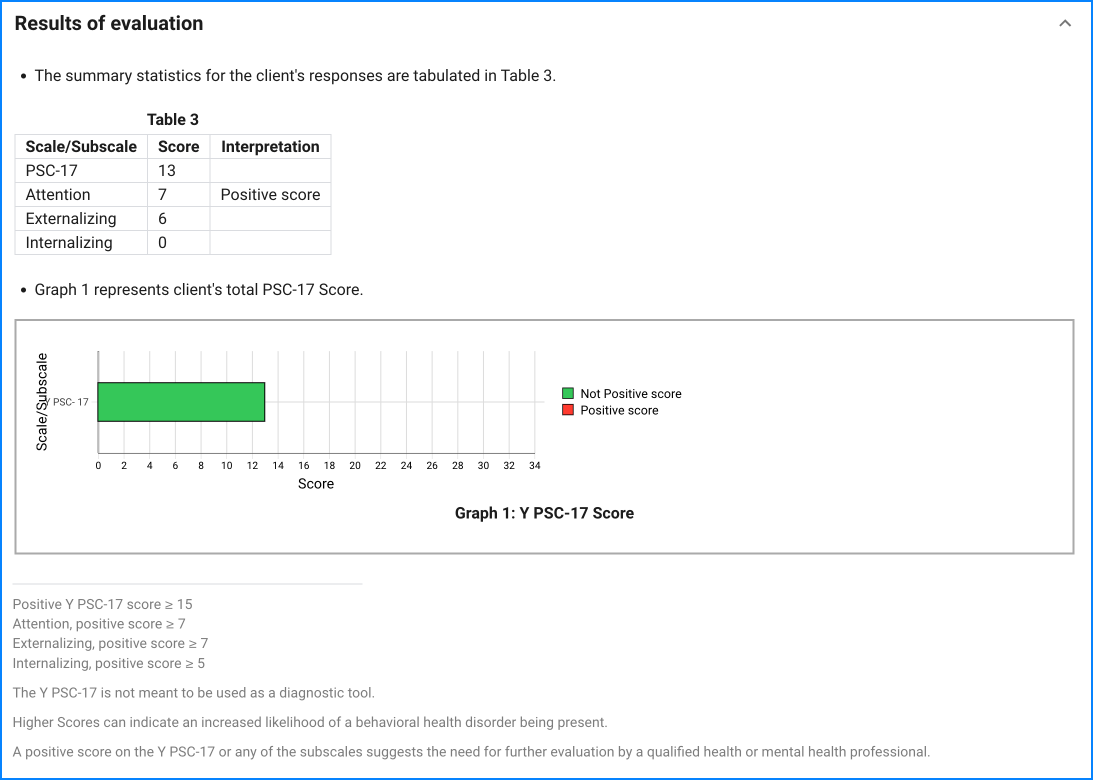Toggle the Not Positive score legend label

tap(630, 394)
